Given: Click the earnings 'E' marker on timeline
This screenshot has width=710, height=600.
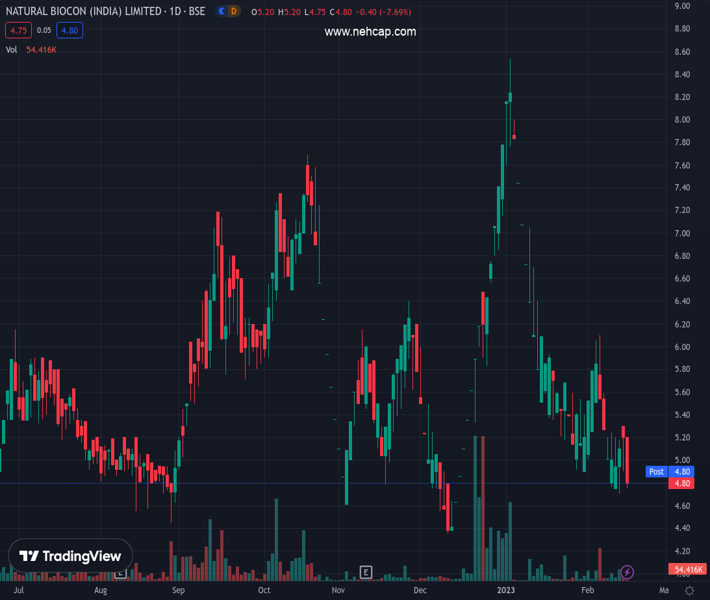Looking at the screenshot, I should click(x=366, y=572).
